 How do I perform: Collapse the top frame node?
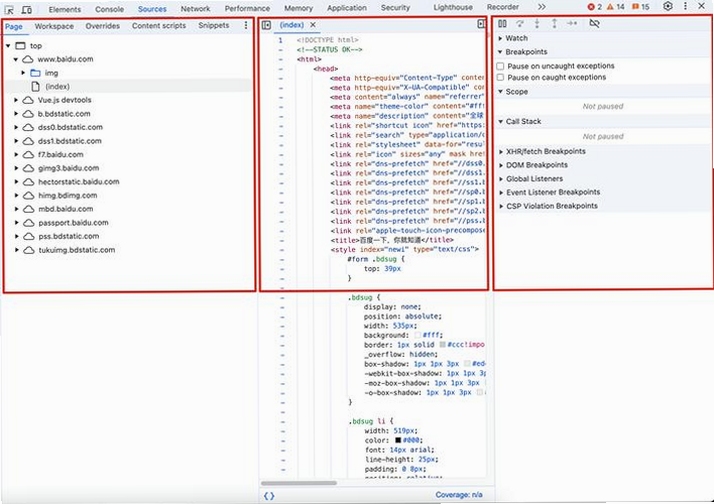(x=8, y=46)
